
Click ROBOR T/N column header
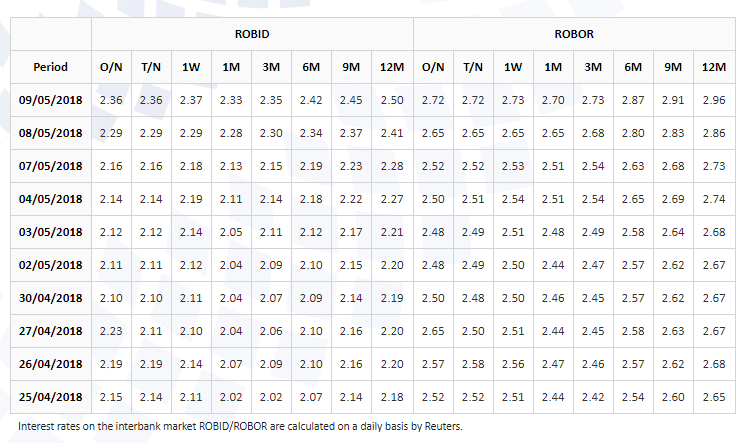click(x=473, y=67)
